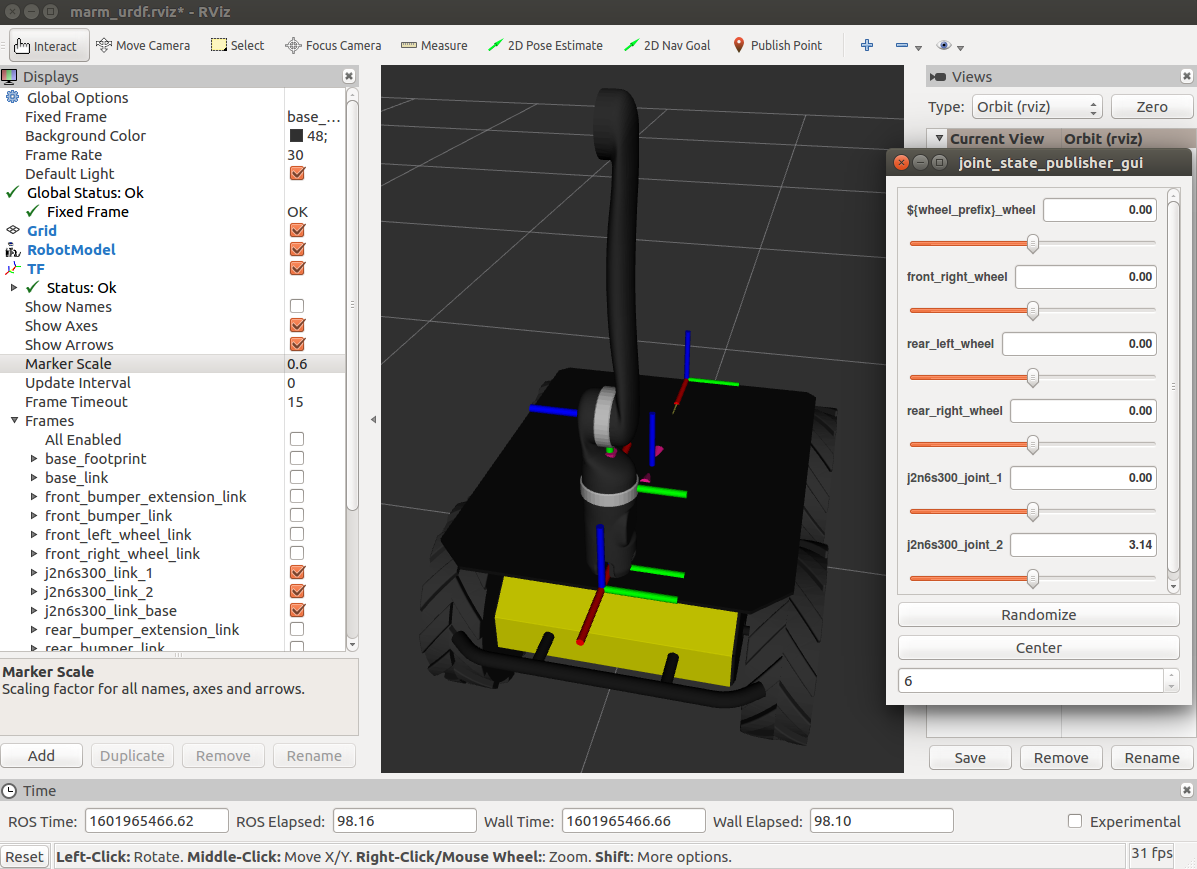Click the j2n6s300_joint_2 value field
The image size is (1197, 869).
[x=1083, y=544]
